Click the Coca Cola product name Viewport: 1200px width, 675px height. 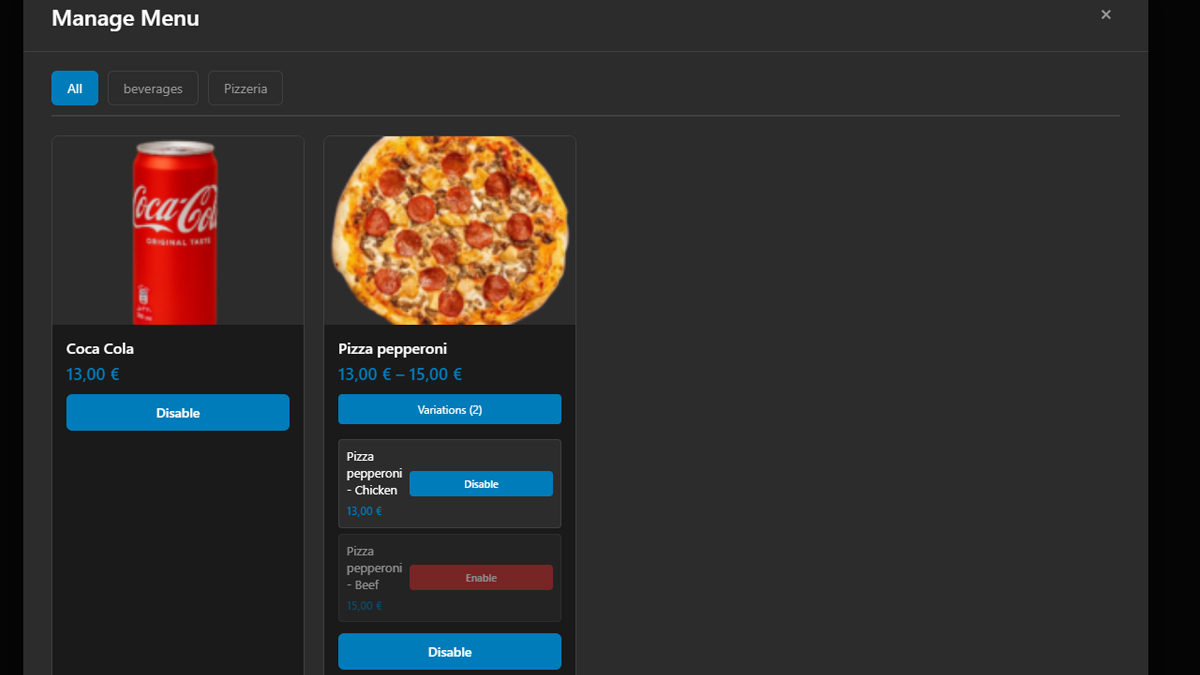tap(100, 349)
